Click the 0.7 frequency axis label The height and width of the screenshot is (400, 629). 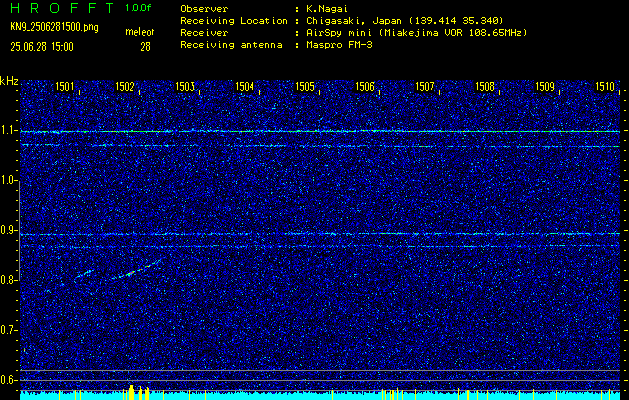(x=7, y=330)
